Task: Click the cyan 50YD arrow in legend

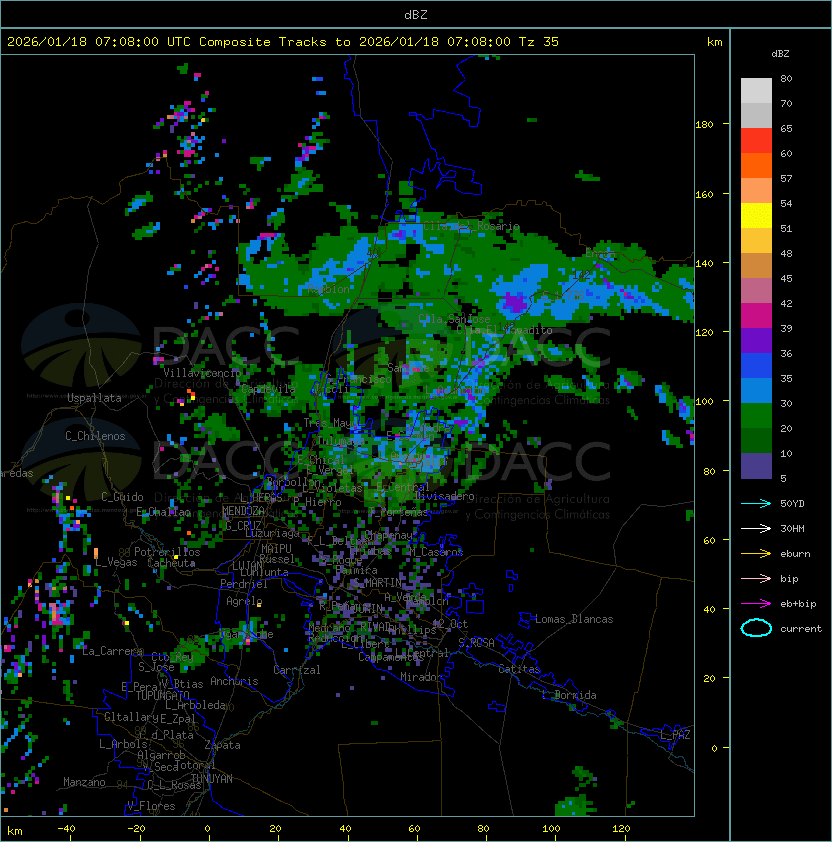Action: tap(756, 504)
